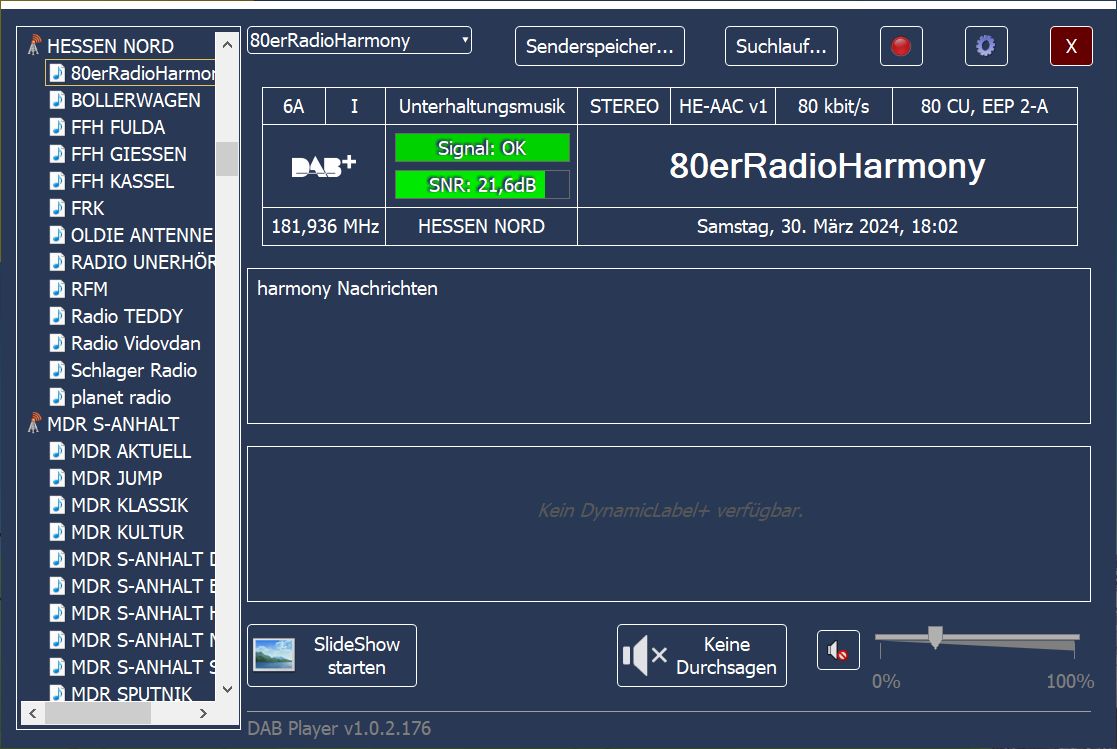Click the music note icon beside MDR JUMP

[x=58, y=478]
